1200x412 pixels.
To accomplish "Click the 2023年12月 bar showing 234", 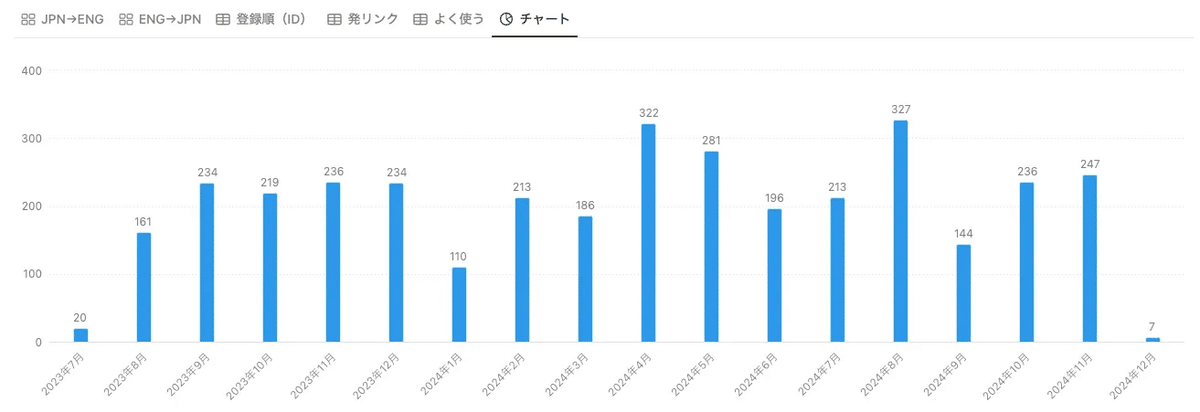I will [396, 263].
